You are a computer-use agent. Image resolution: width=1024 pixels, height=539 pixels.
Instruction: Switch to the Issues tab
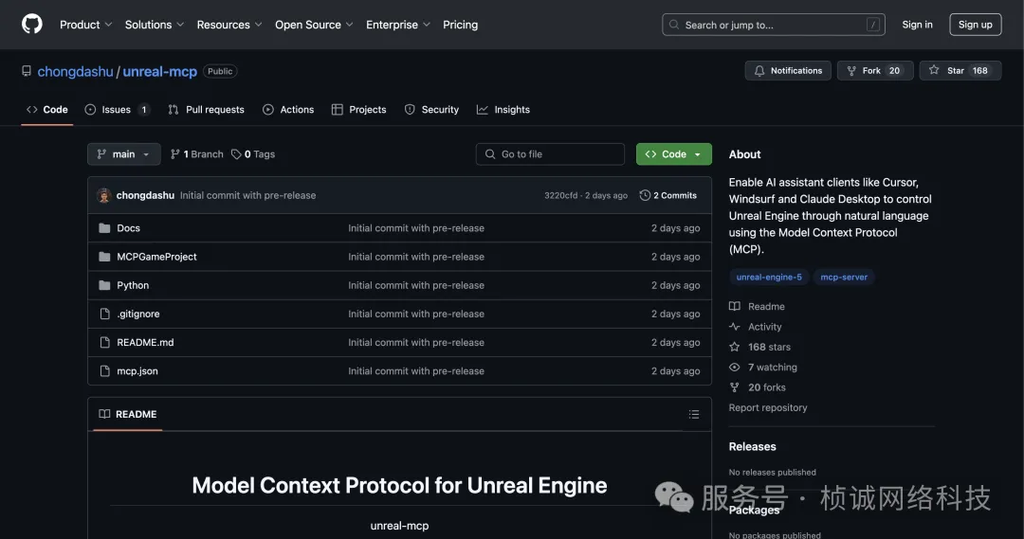click(x=117, y=110)
